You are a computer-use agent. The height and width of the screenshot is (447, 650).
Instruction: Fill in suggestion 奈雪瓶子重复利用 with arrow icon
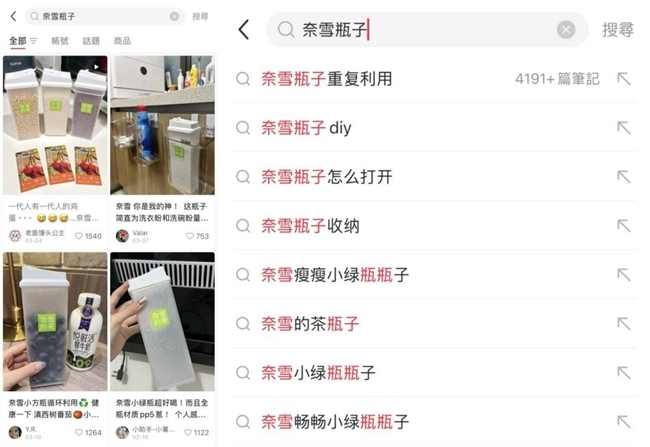point(623,78)
